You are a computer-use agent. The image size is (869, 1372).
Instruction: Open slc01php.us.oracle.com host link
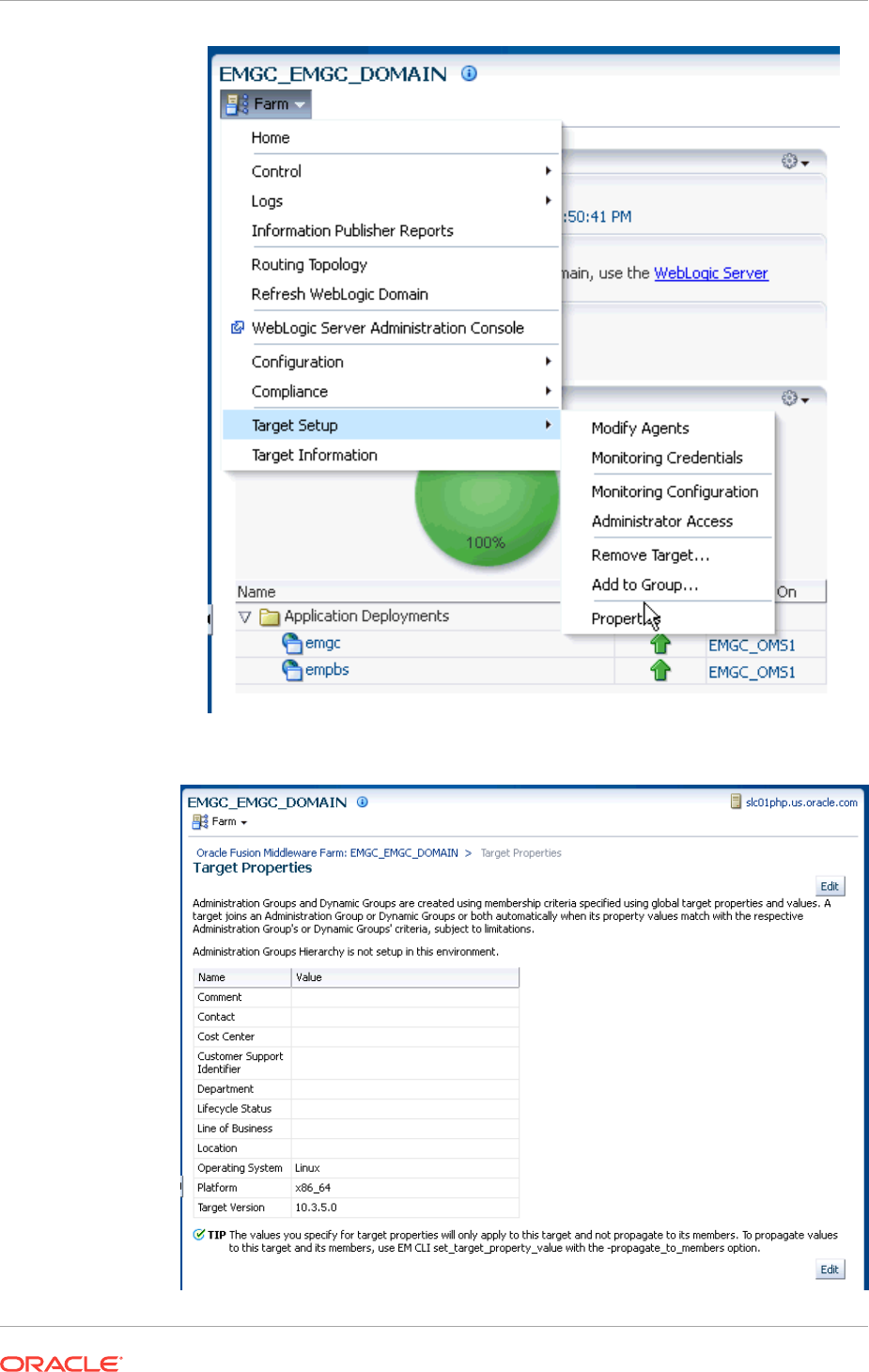click(801, 803)
